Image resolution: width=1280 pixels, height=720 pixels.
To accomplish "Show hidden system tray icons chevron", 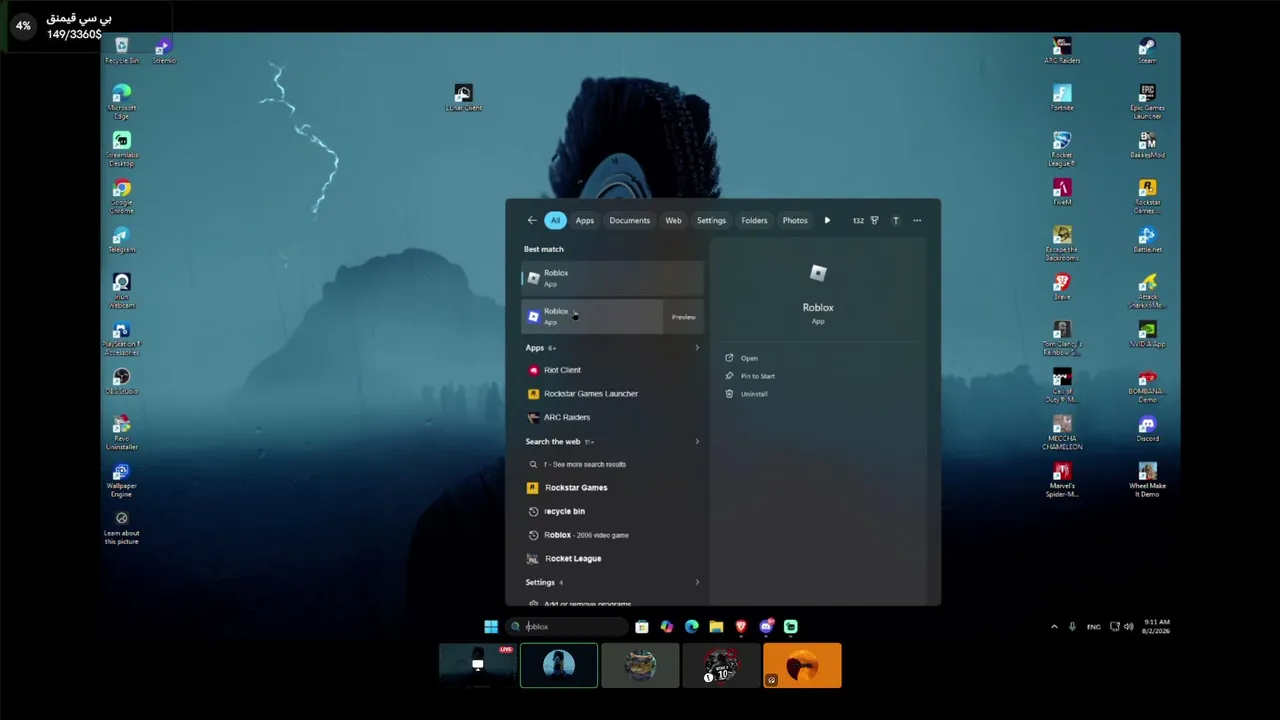I will [1053, 627].
